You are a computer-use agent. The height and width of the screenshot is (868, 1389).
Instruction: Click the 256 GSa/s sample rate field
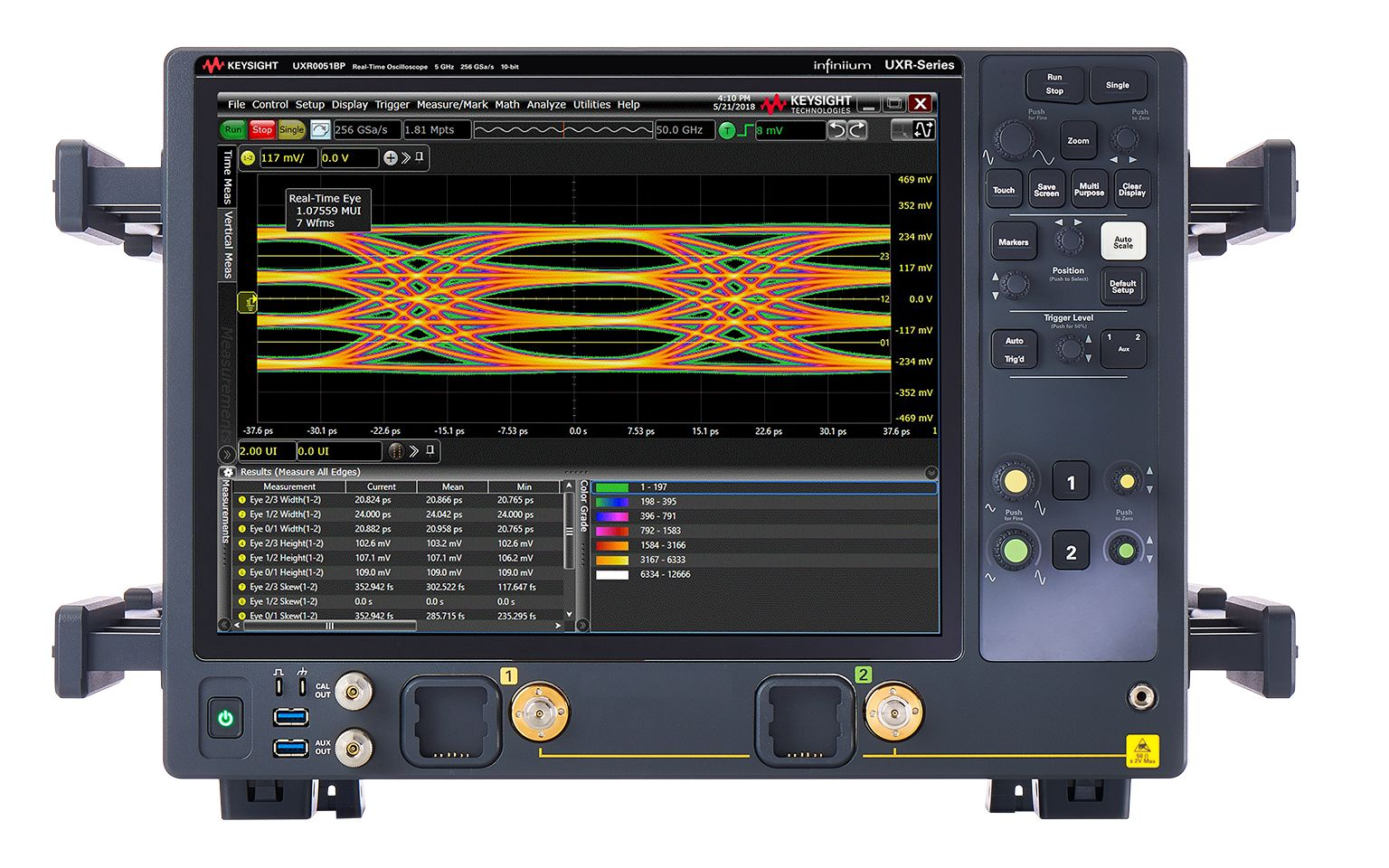[366, 130]
